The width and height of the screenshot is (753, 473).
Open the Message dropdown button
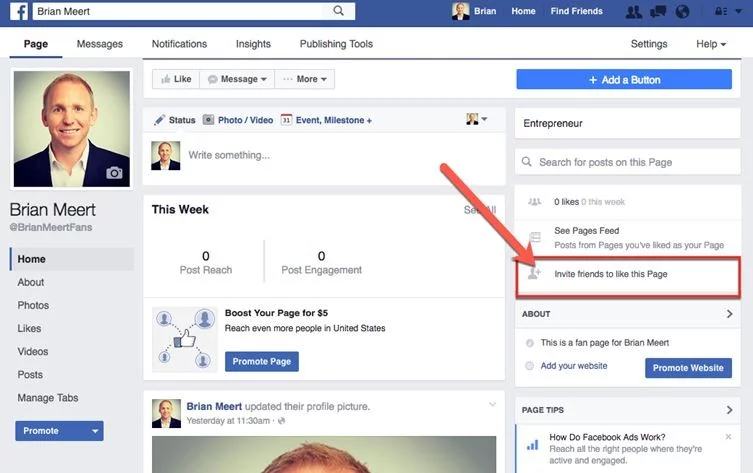click(x=238, y=79)
